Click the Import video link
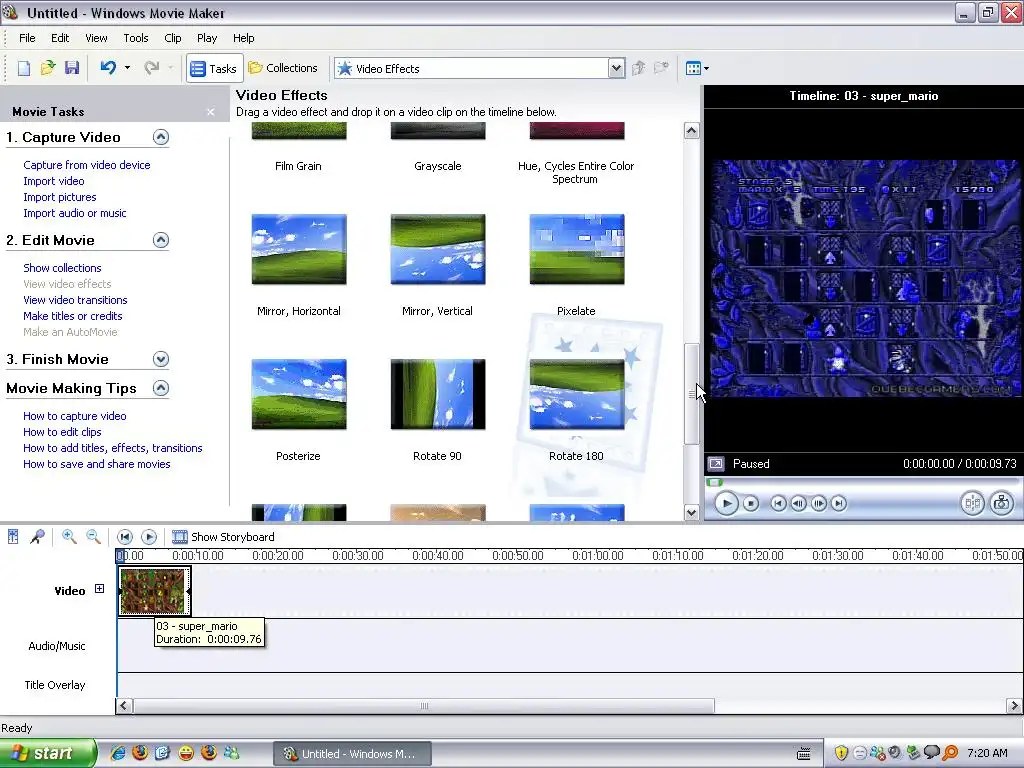 54,181
